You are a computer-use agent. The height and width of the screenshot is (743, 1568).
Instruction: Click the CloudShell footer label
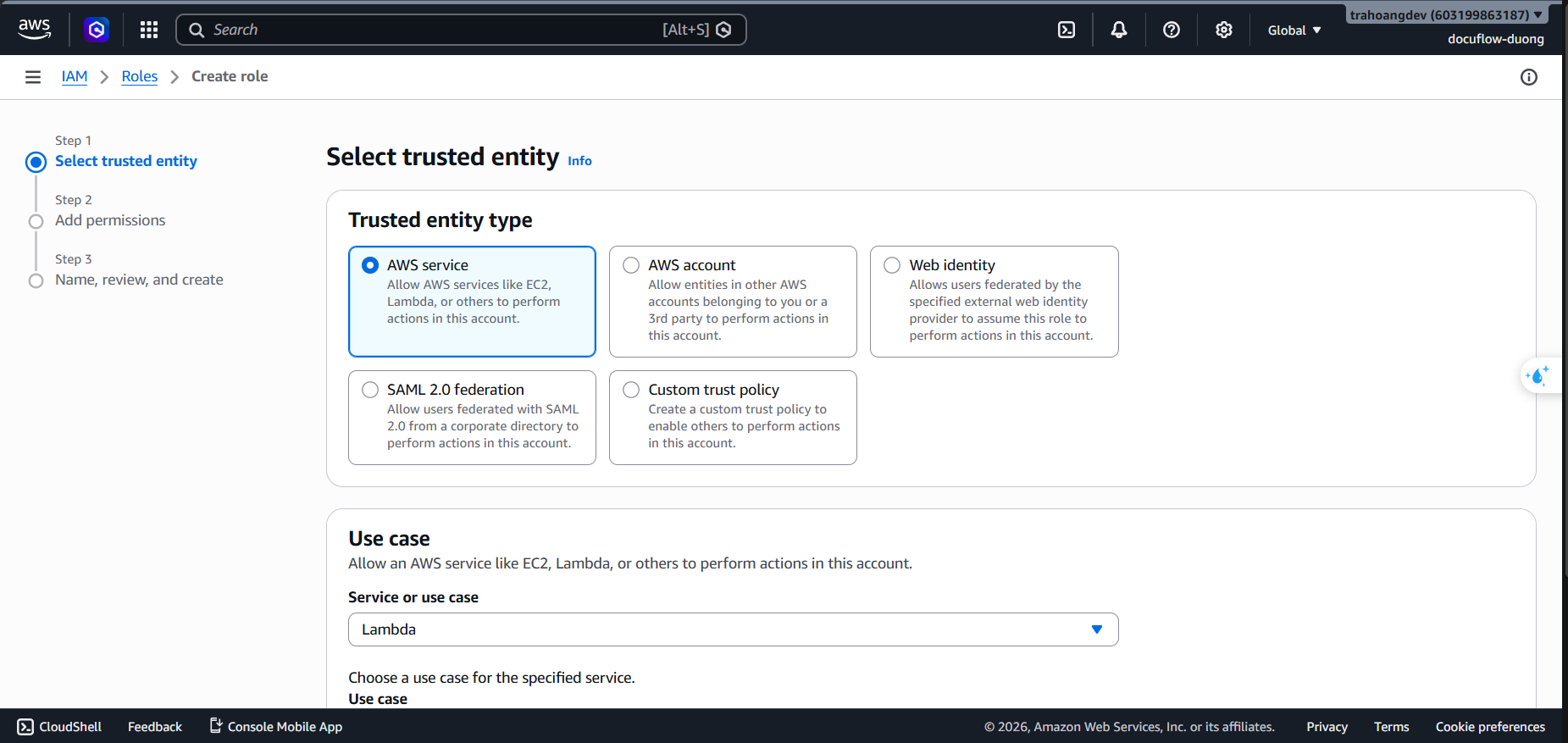tap(70, 727)
